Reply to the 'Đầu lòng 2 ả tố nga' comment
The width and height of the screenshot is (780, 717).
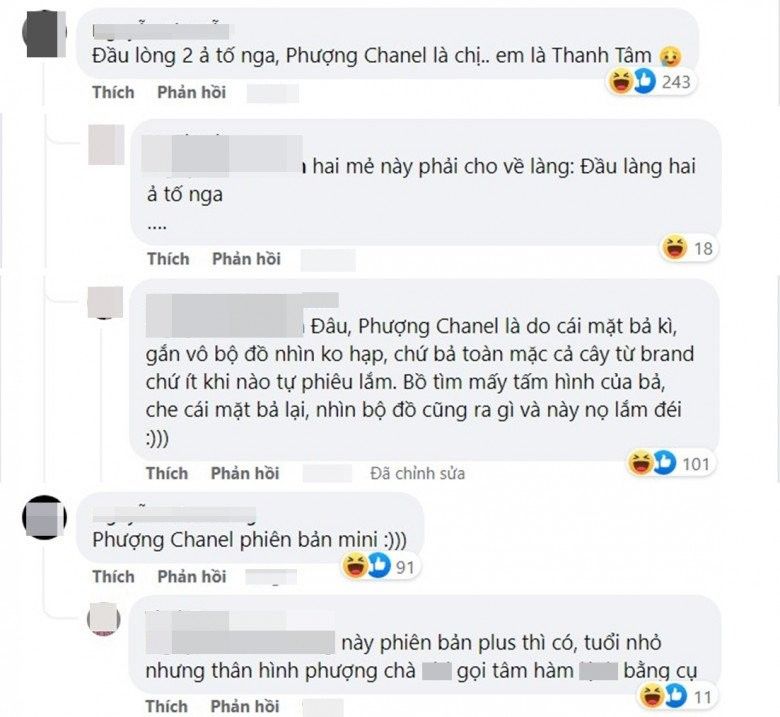tap(192, 93)
